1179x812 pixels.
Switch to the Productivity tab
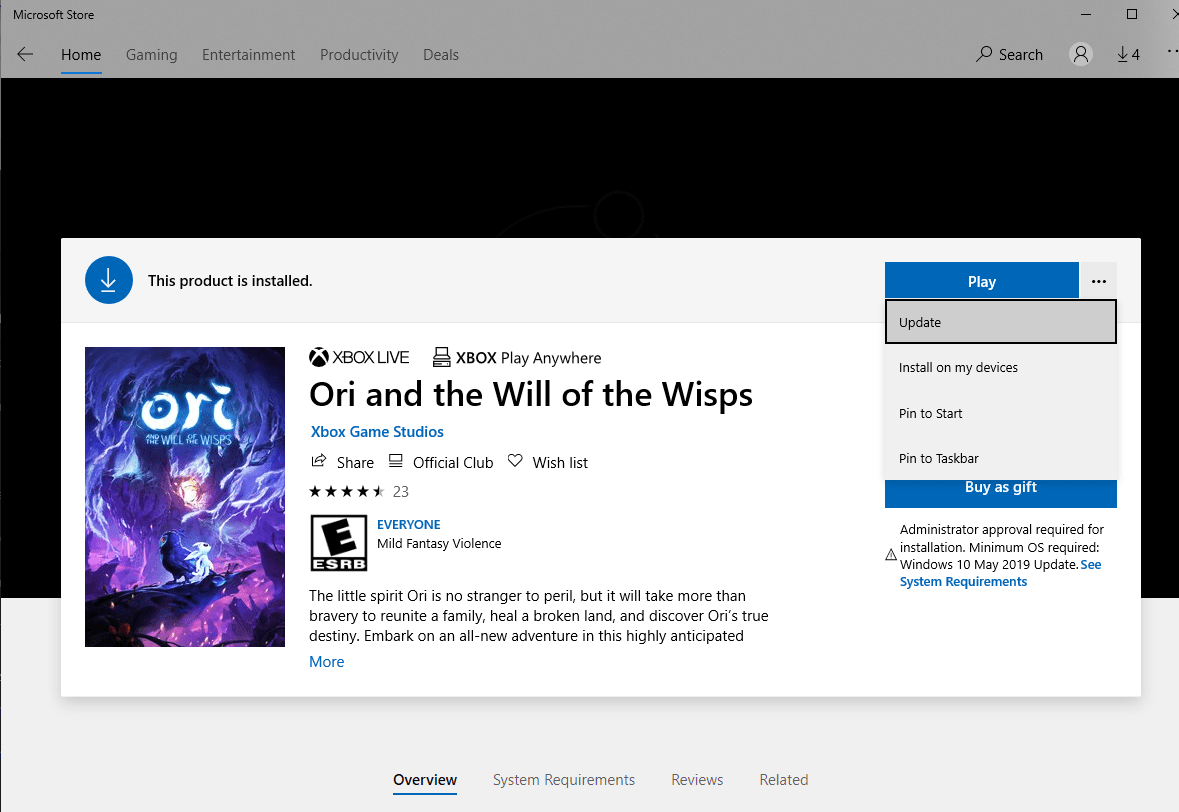(359, 55)
